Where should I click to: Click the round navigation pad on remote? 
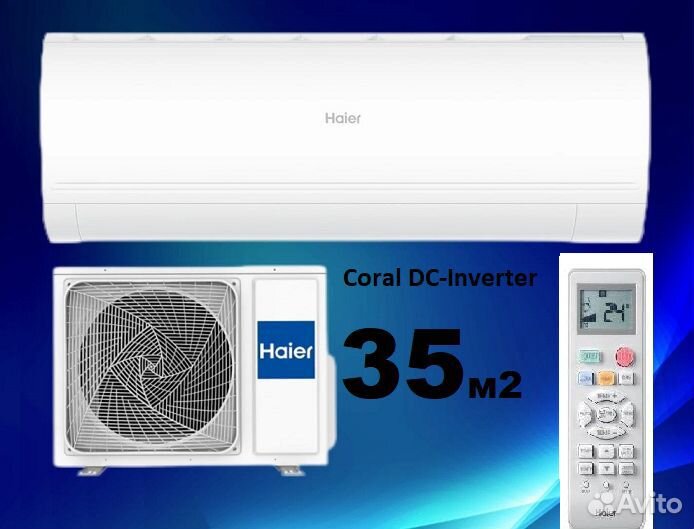pos(606,414)
